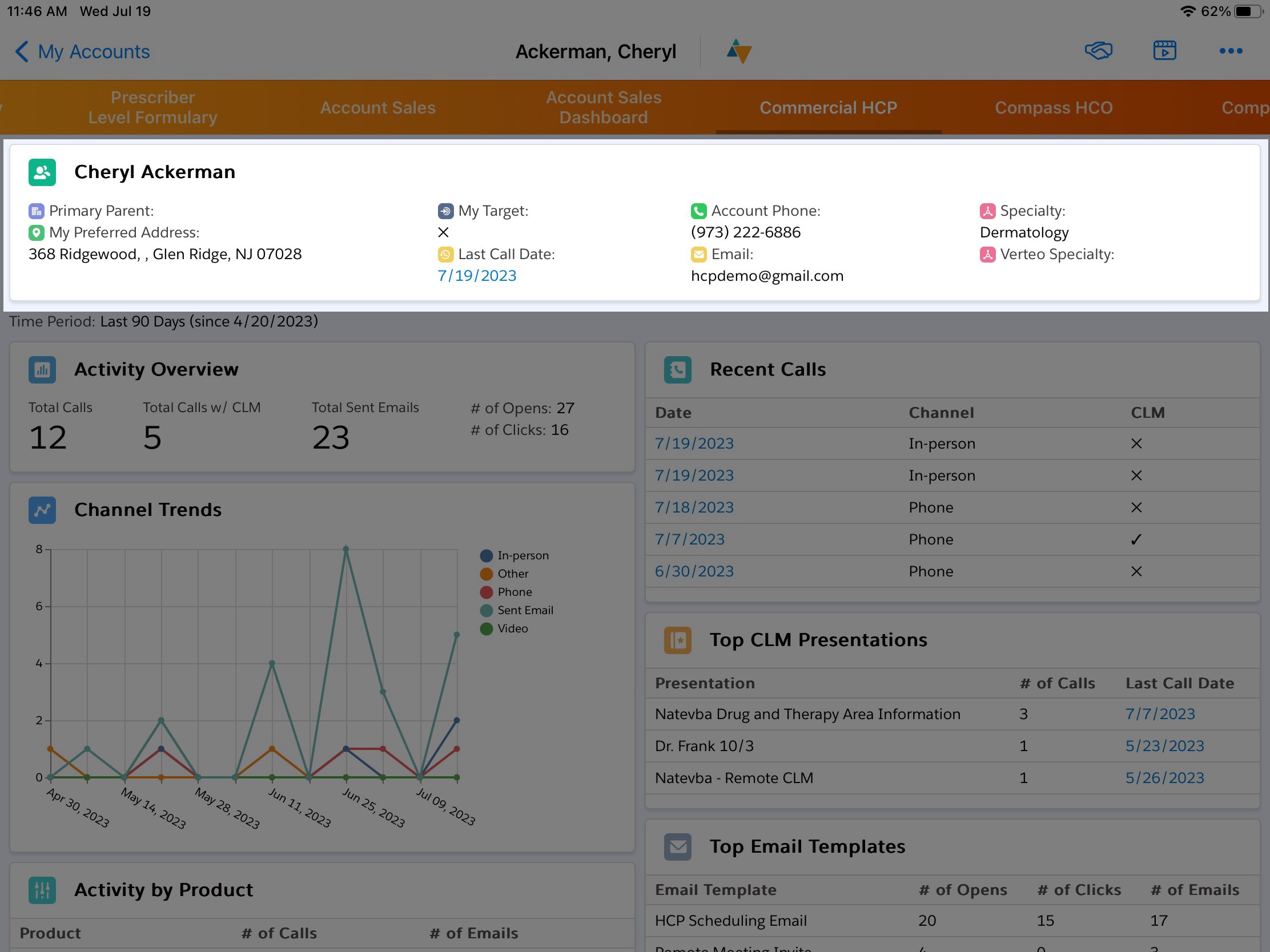
Task: Open Last Call Date 7/19/2023 link
Action: pyautogui.click(x=477, y=276)
